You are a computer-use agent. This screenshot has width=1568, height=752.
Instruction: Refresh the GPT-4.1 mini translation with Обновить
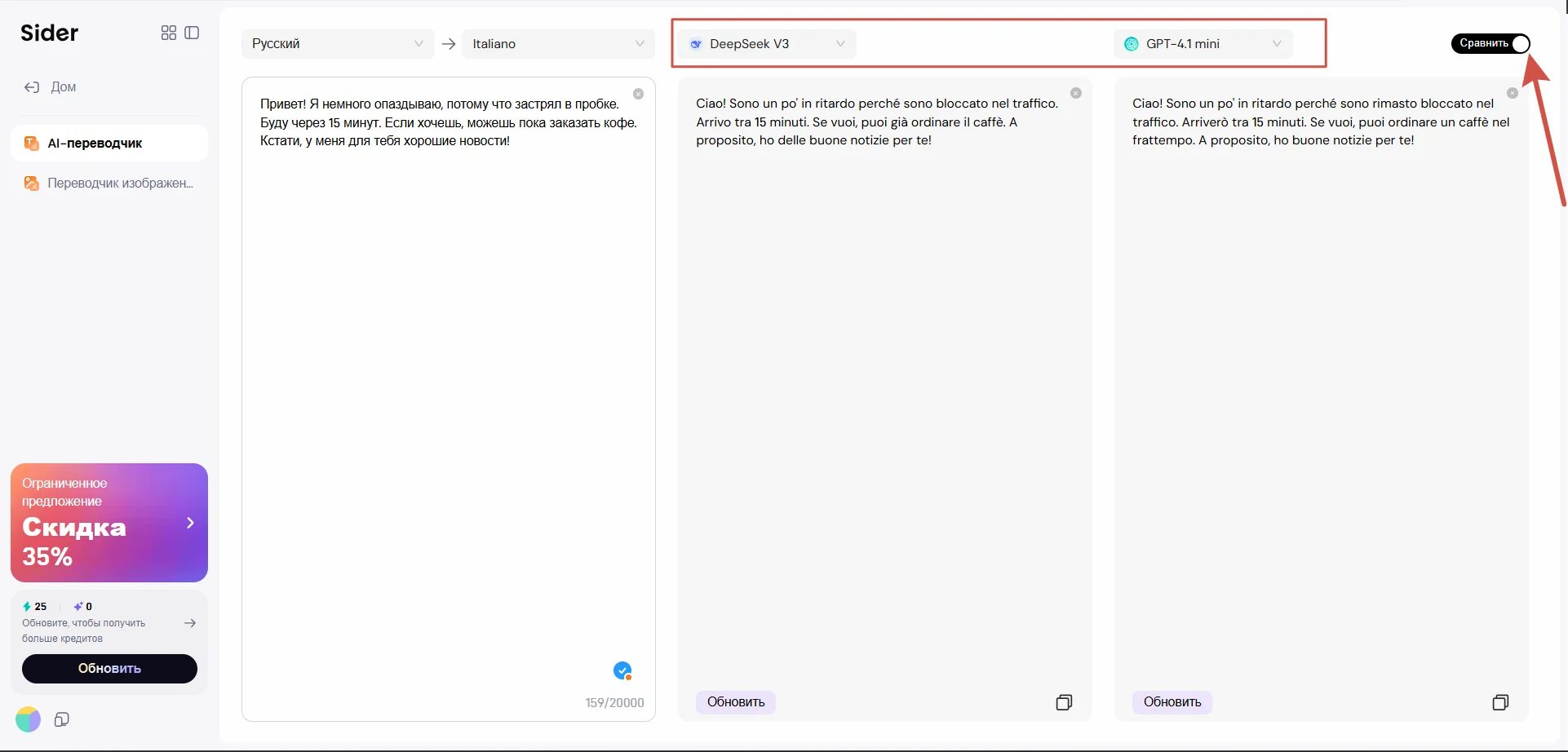pos(1172,702)
